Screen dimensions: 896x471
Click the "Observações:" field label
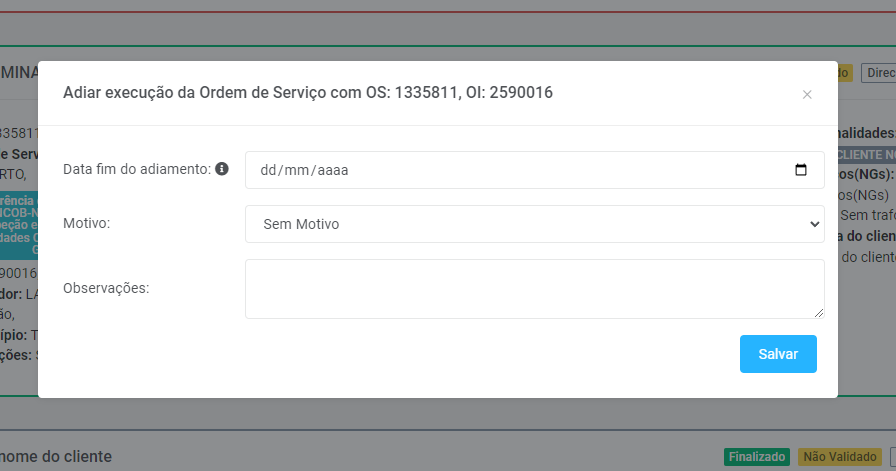coord(105,288)
